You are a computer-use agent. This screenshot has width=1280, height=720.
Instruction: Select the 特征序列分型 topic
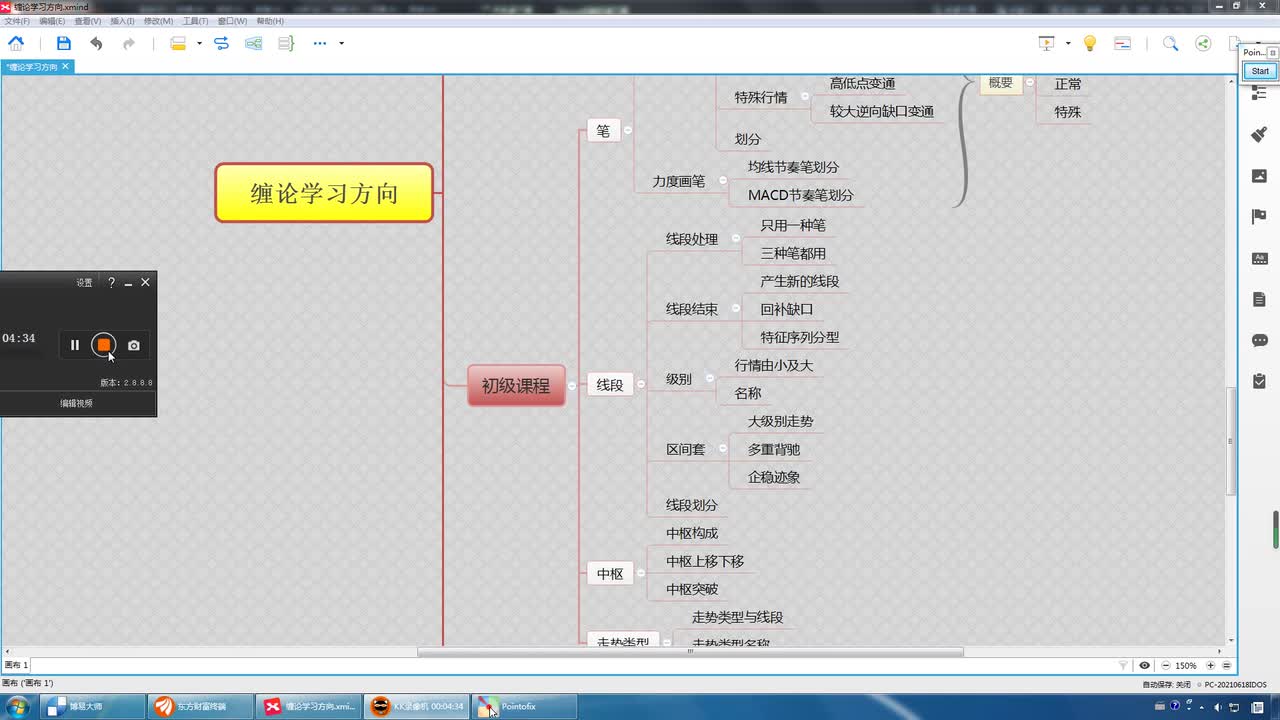coord(800,337)
